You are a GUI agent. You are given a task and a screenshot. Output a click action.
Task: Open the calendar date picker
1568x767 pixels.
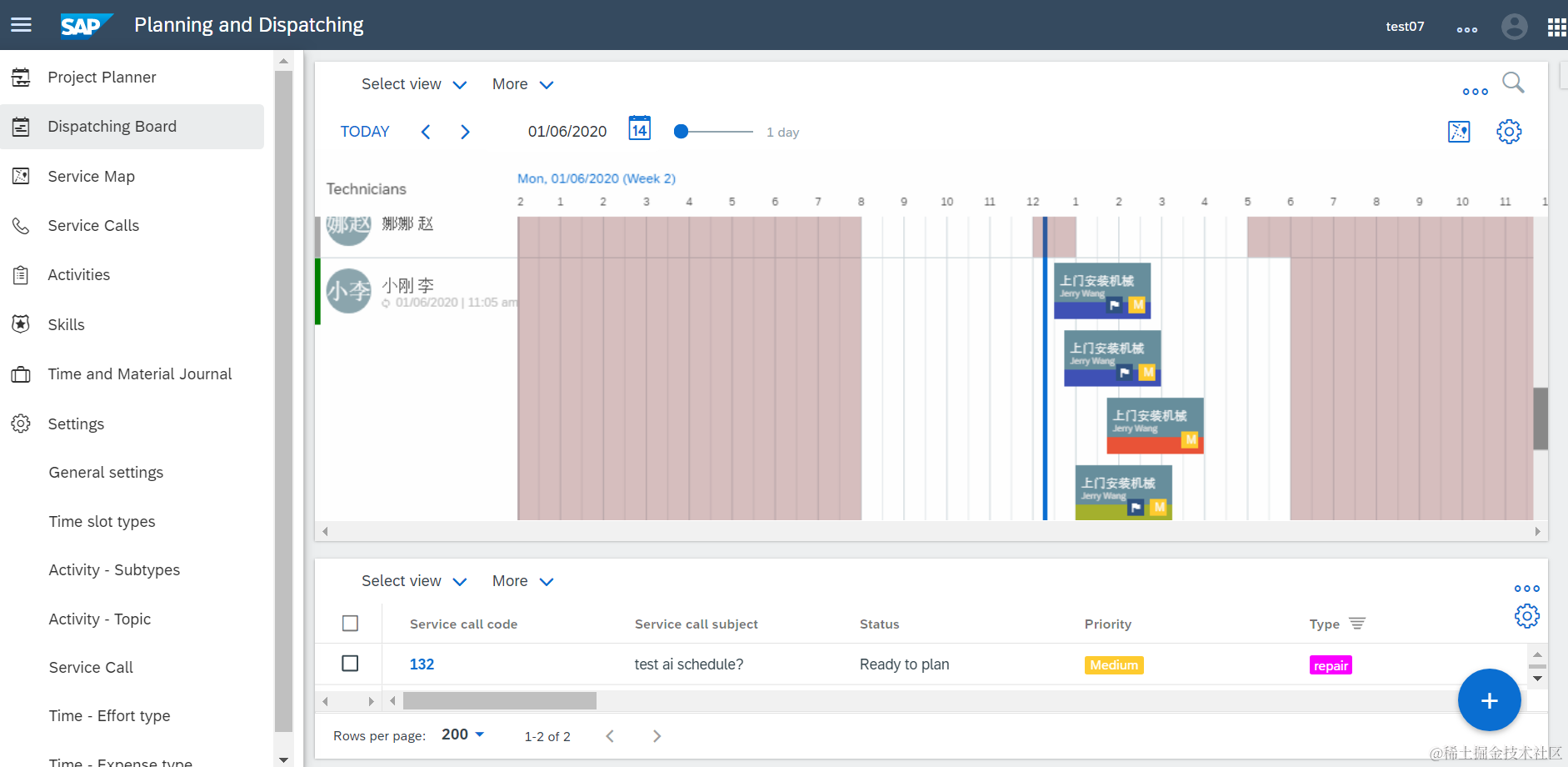point(639,128)
